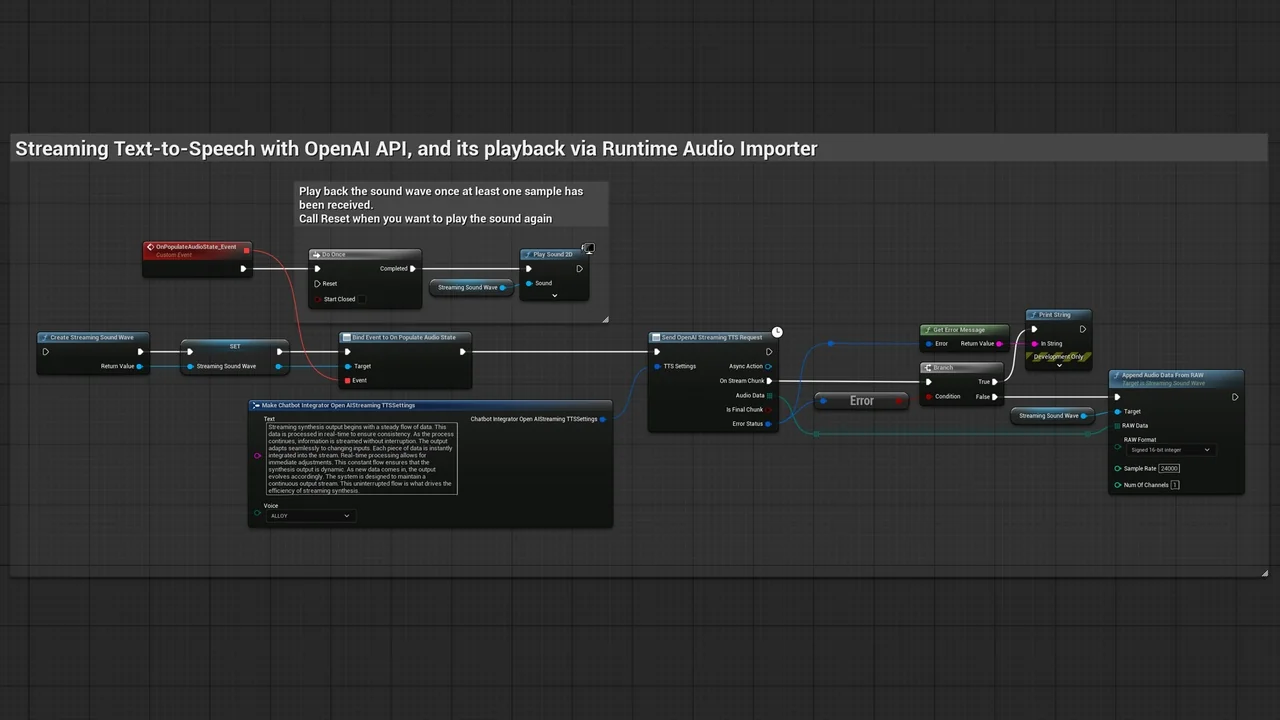1280x720 pixels.
Task: Click the Branch node's header icon
Action: tap(928, 368)
